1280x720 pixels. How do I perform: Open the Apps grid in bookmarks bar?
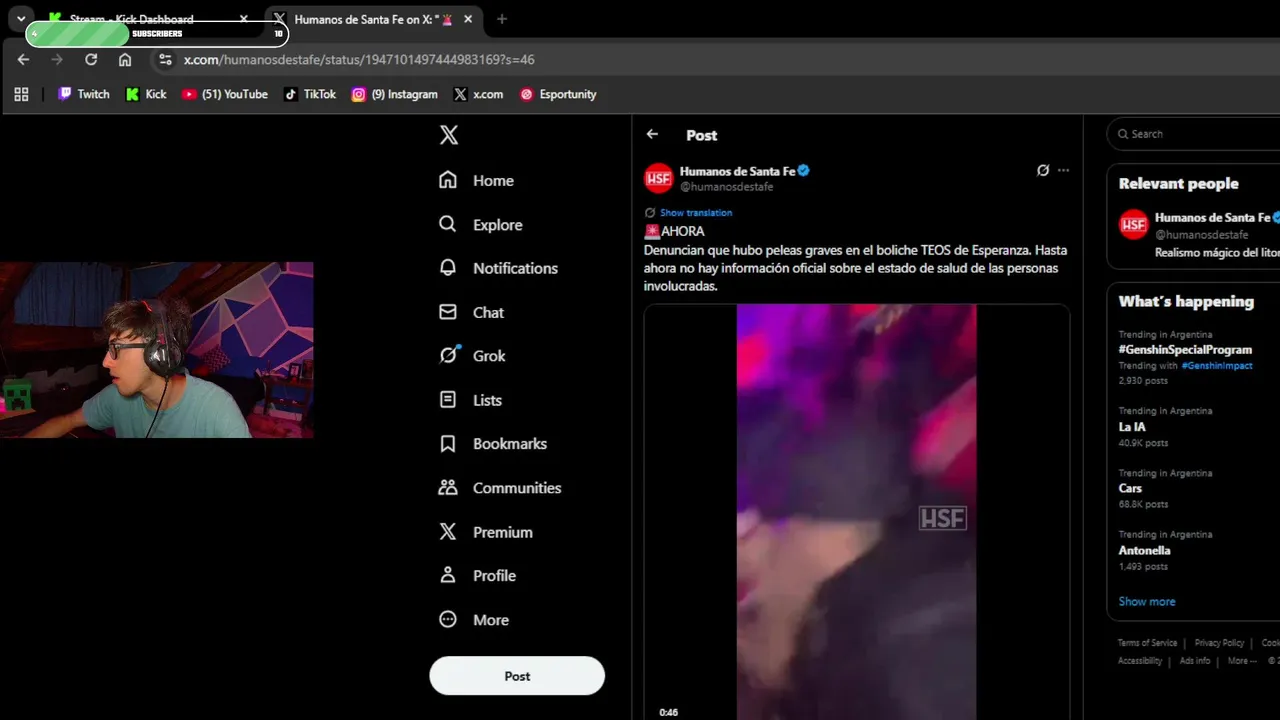pos(21,94)
